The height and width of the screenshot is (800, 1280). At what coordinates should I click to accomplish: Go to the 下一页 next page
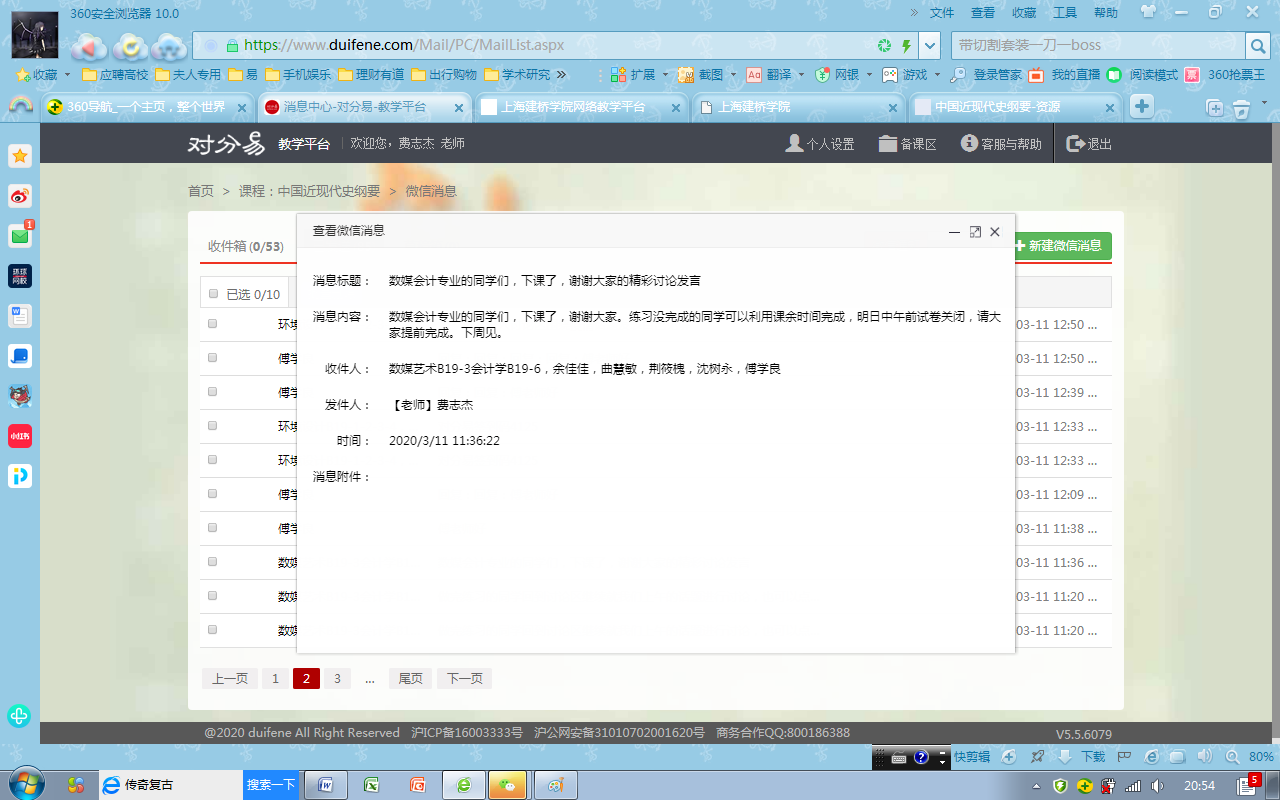pyautogui.click(x=464, y=679)
